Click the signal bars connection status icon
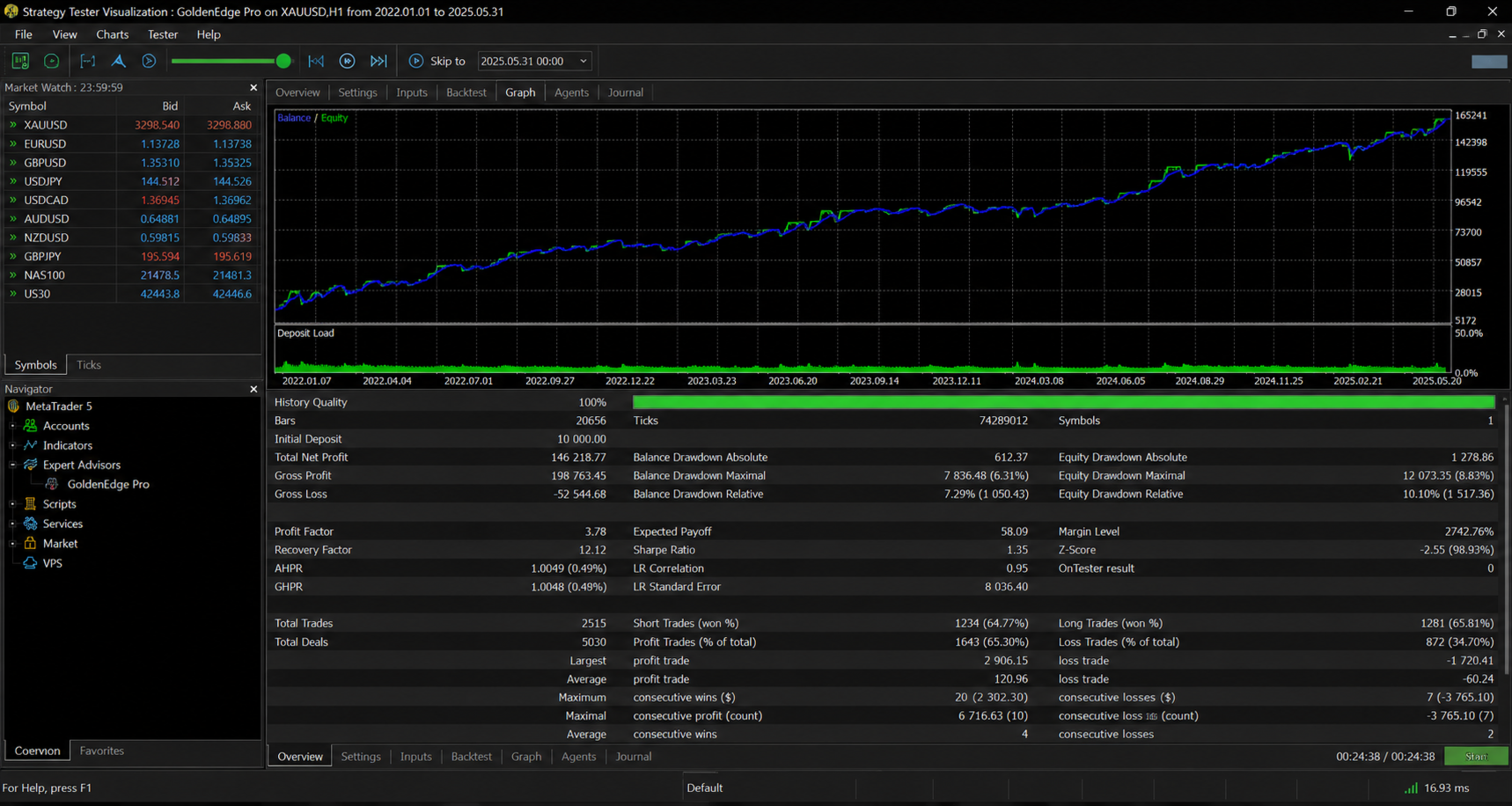The height and width of the screenshot is (806, 1512). (x=1411, y=788)
